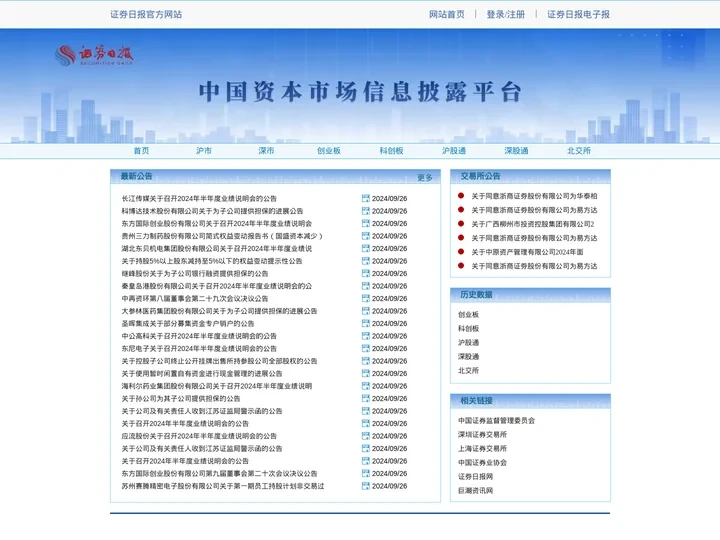This screenshot has height=540, width=720.
Task: Visit 巨潮资讯网 related link
Action: click(475, 490)
